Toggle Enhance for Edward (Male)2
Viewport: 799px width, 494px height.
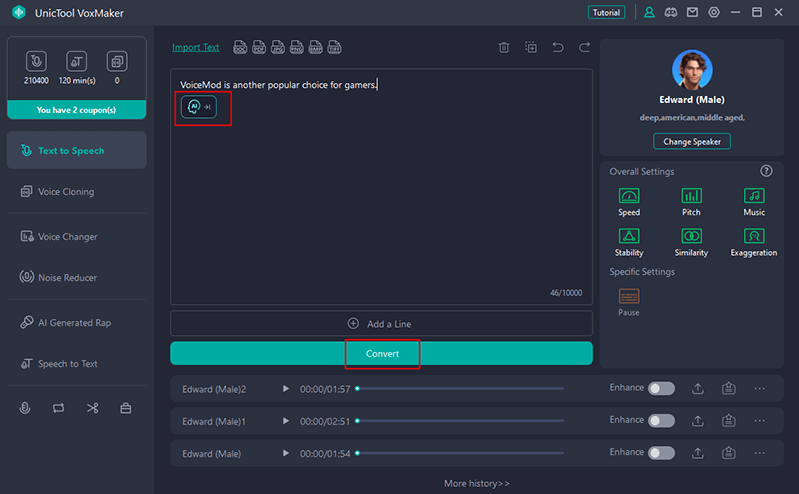pyautogui.click(x=661, y=388)
